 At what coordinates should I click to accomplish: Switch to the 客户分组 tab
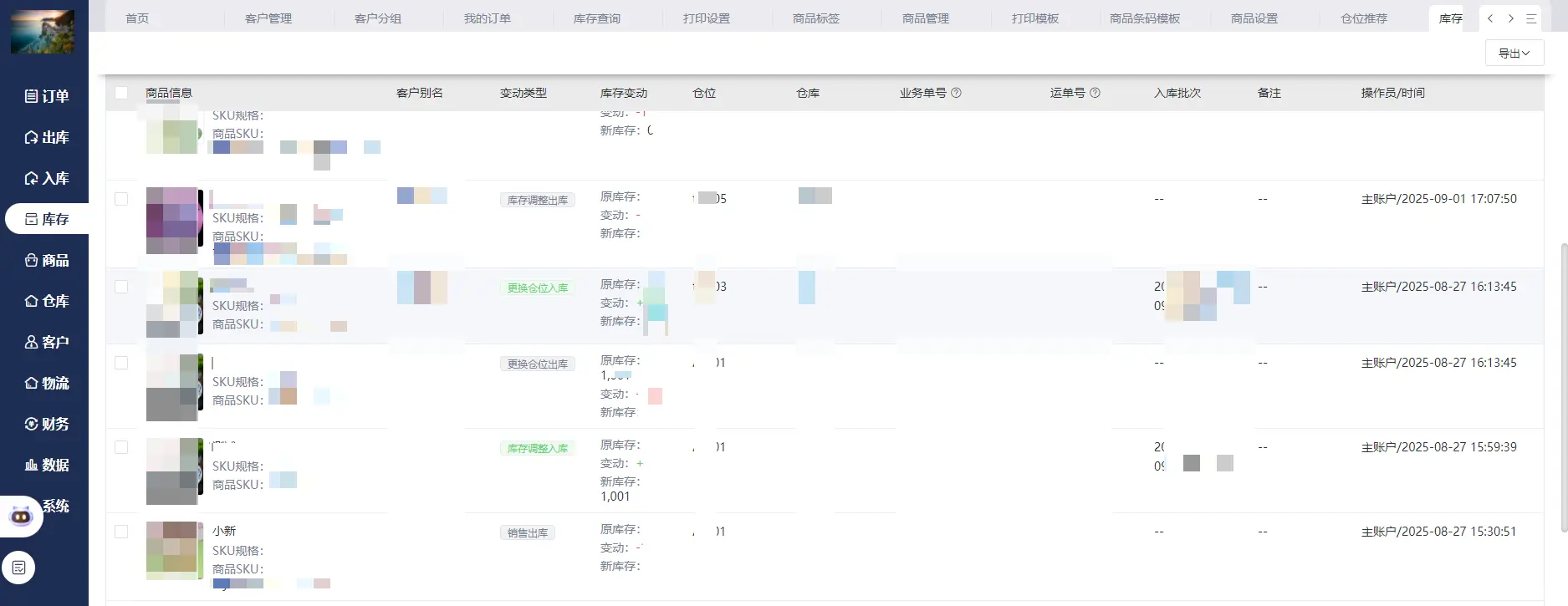click(378, 18)
